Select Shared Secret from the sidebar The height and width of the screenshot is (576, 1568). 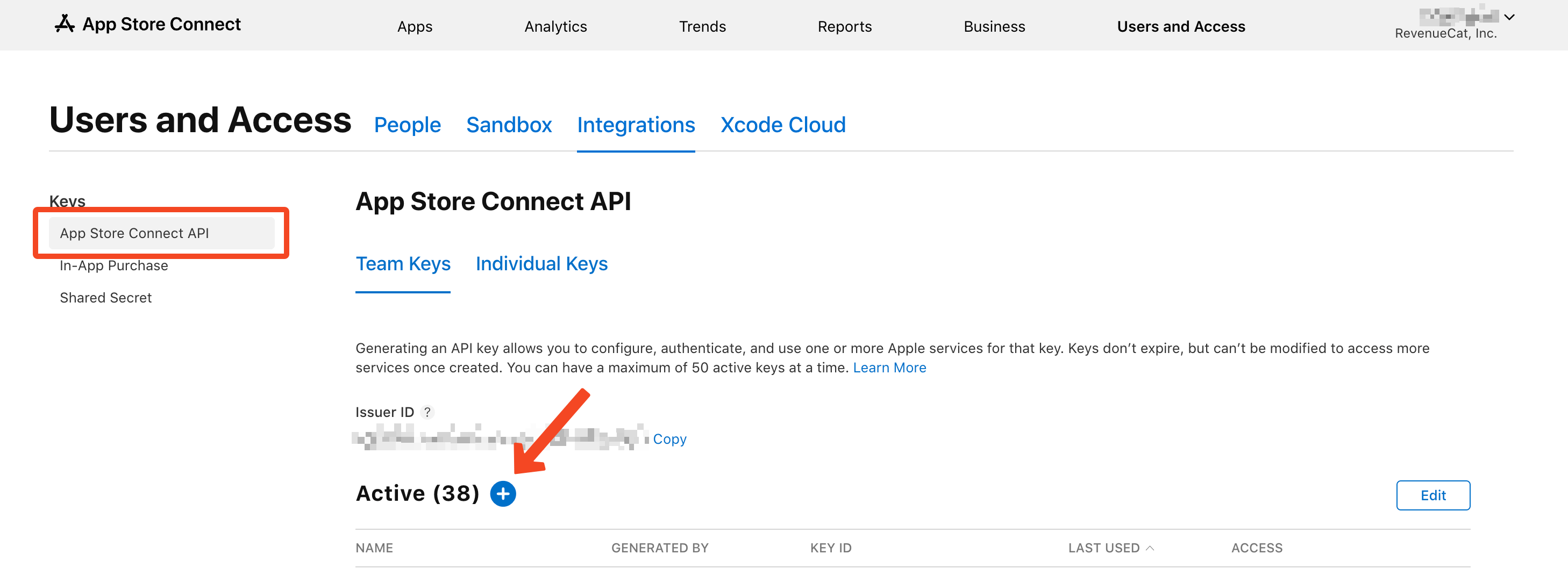106,298
